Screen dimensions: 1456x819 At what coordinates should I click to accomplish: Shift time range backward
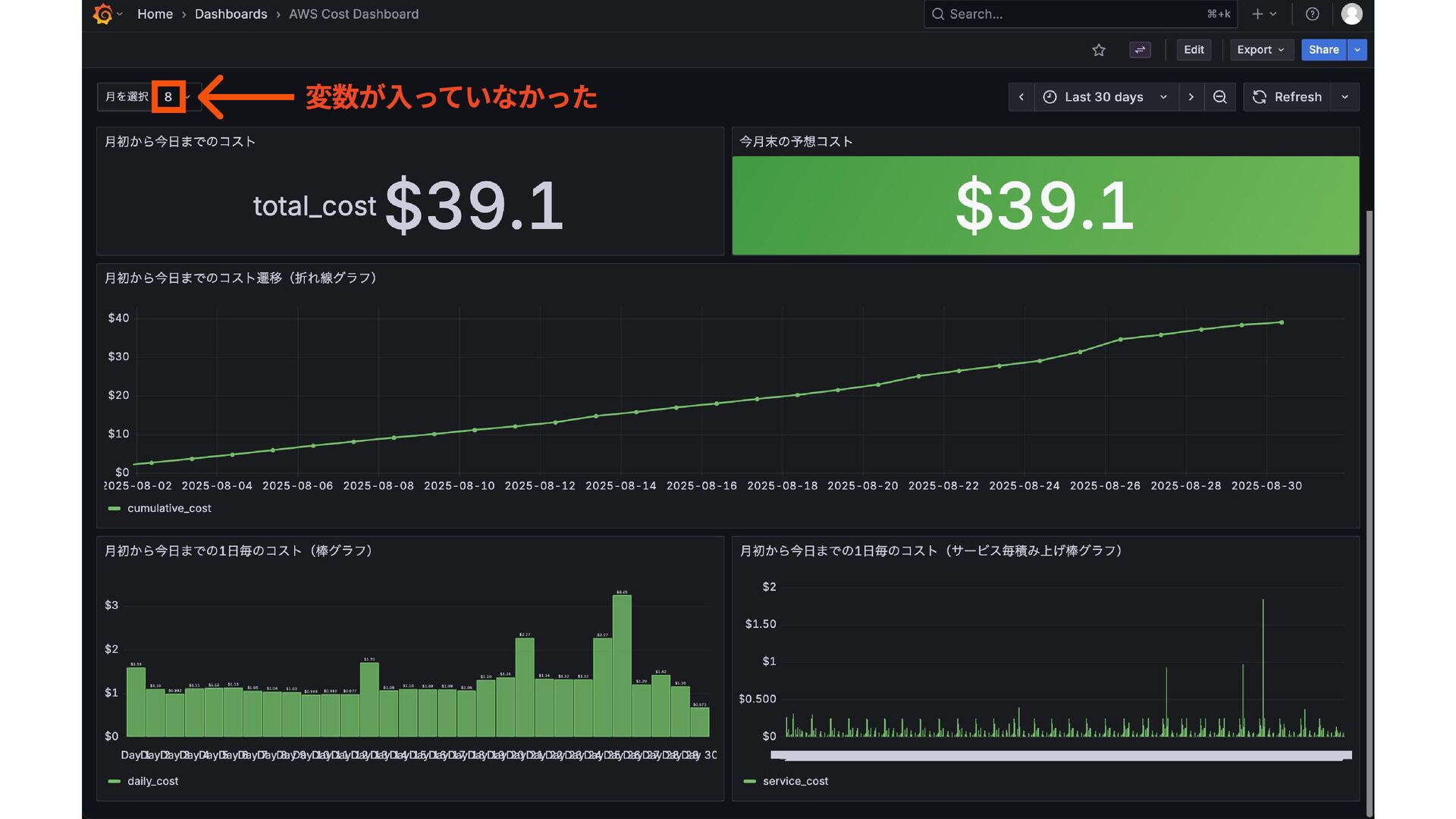[x=1021, y=97]
